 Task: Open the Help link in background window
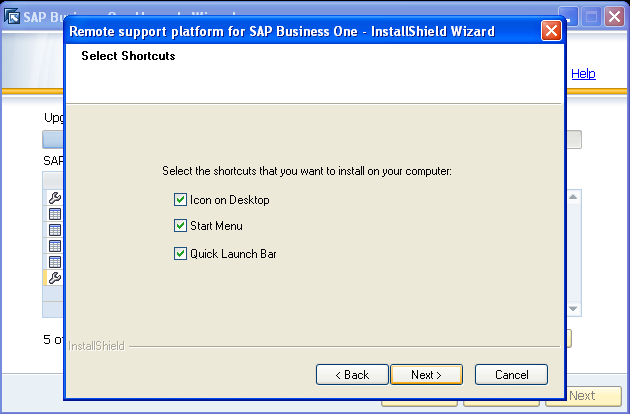click(583, 73)
